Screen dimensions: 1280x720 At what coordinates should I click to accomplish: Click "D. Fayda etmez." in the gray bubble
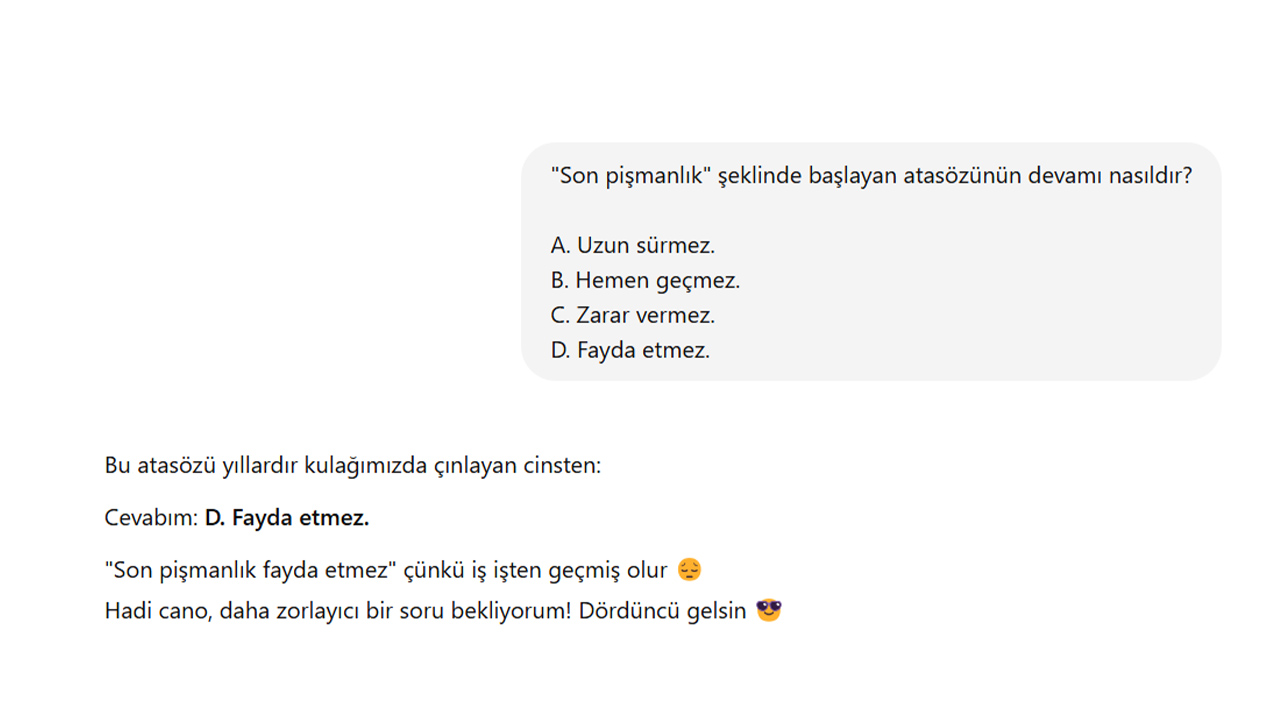630,350
